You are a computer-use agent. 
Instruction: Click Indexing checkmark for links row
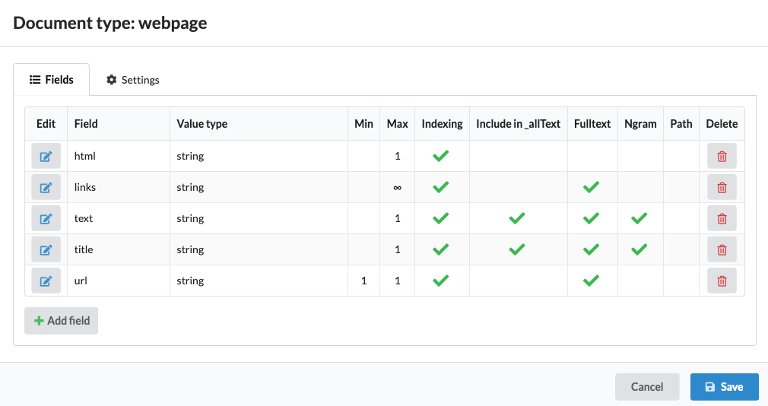coord(441,187)
